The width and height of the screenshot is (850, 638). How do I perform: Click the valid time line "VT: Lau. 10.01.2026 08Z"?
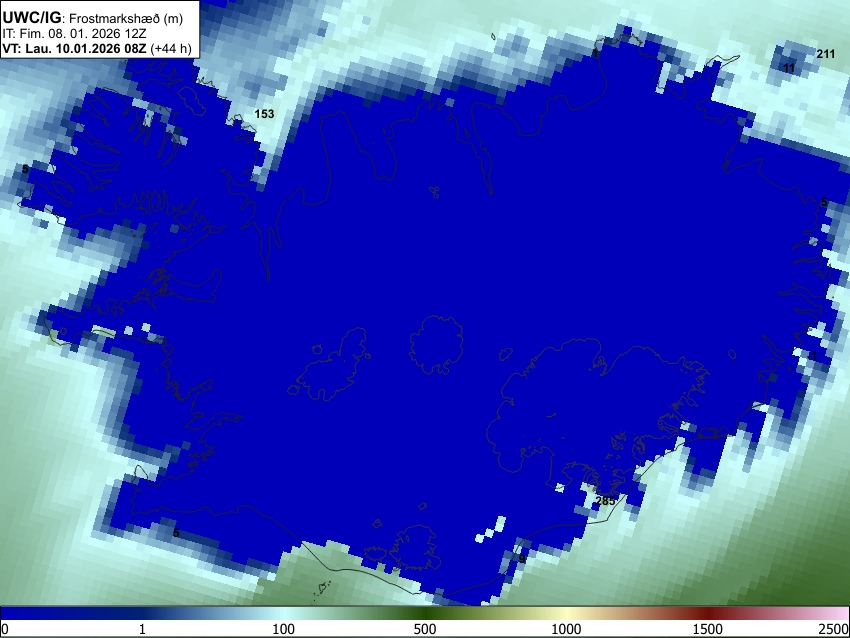(74, 48)
